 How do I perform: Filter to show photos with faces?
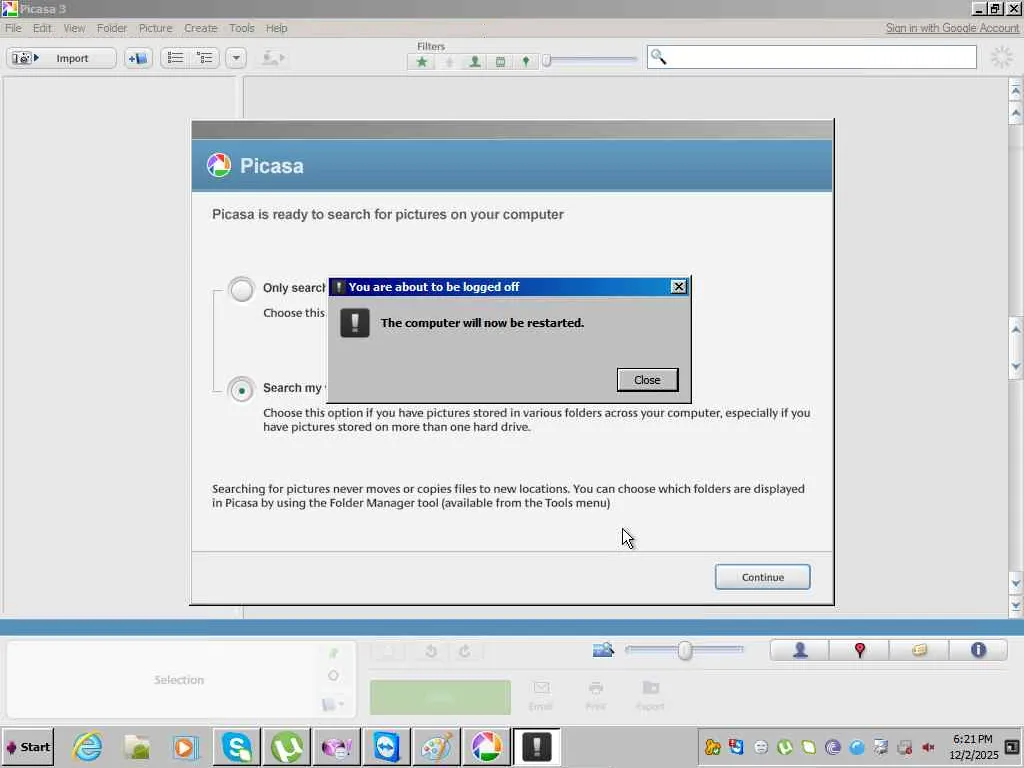point(475,61)
